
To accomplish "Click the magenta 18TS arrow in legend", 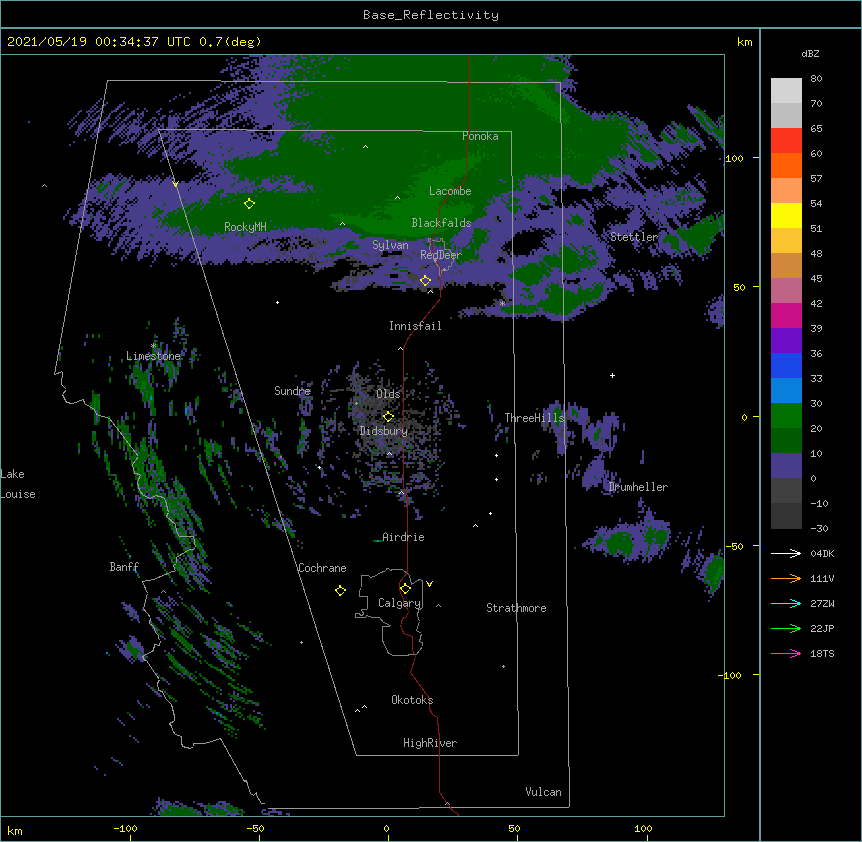I will point(786,653).
